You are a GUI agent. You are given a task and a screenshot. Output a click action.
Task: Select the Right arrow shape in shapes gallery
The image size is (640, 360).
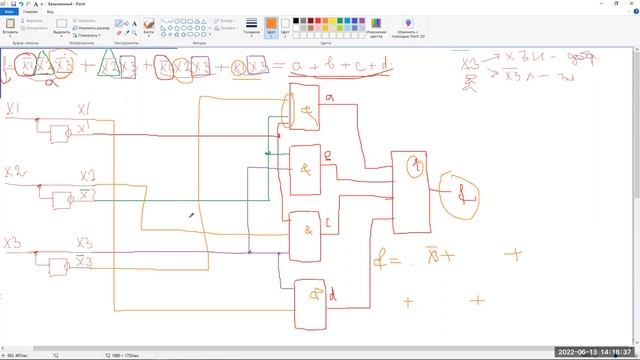[190, 28]
